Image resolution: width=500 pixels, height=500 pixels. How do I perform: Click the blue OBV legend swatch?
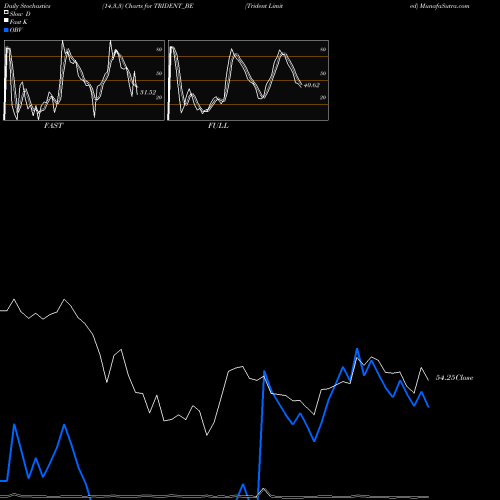tap(6, 30)
